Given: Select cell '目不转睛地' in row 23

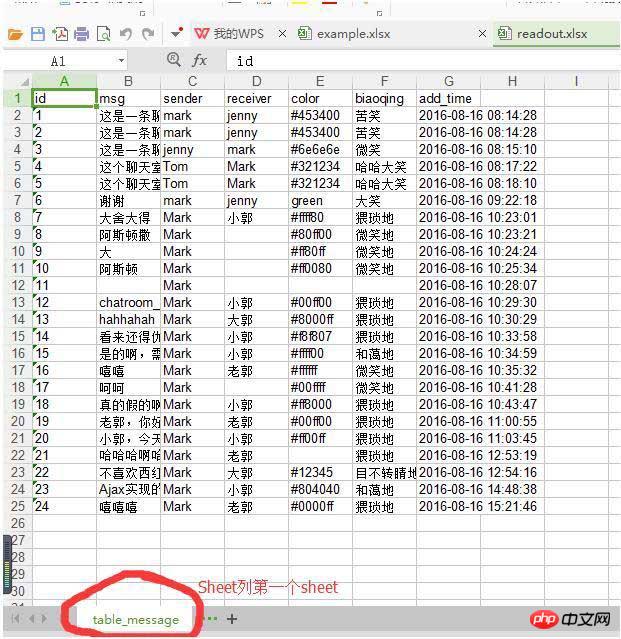Looking at the screenshot, I should click(x=384, y=472).
